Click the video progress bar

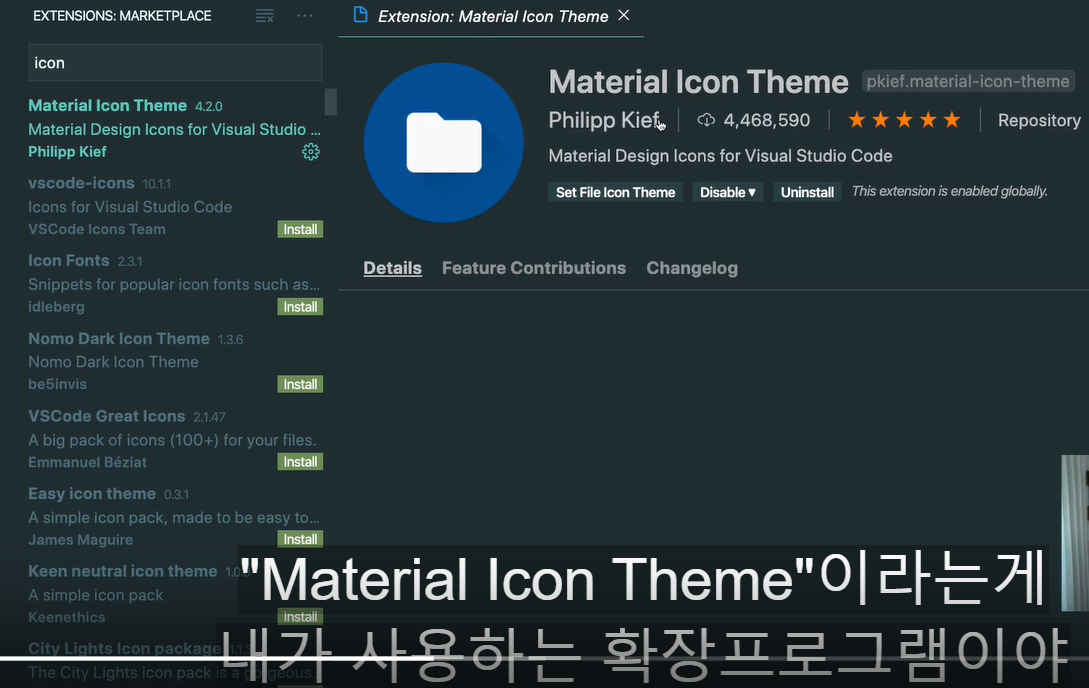(x=544, y=657)
